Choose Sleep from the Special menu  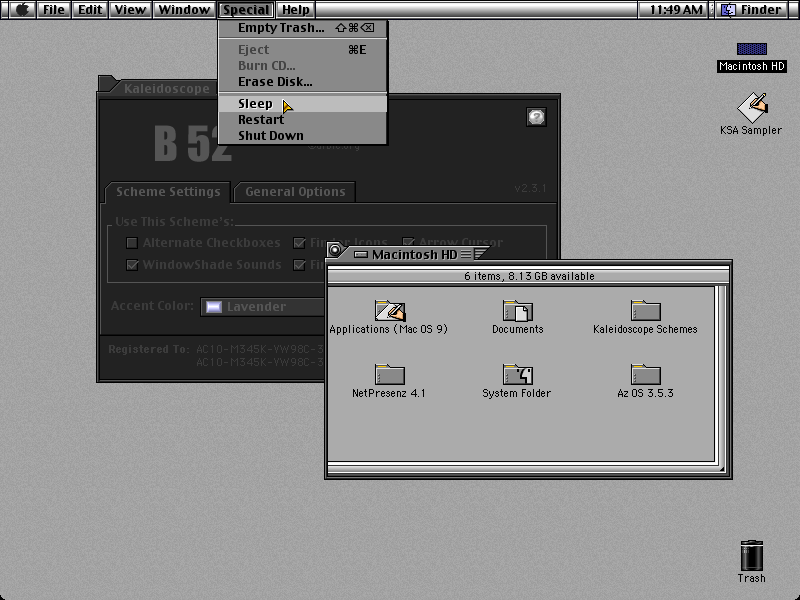(x=303, y=104)
